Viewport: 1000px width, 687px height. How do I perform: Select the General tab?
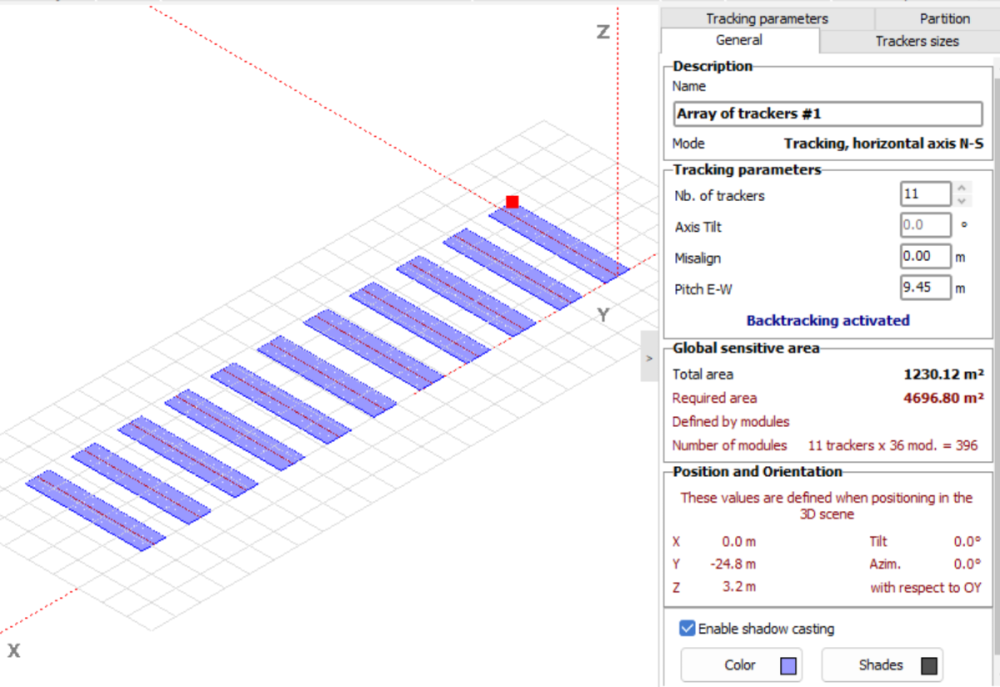(739, 41)
